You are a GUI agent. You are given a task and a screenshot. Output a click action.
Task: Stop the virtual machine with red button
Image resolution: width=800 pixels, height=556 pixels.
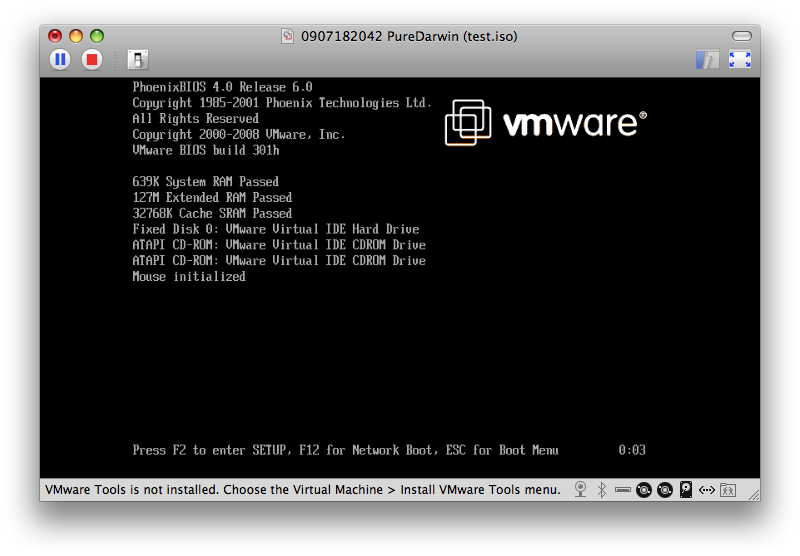coord(92,60)
